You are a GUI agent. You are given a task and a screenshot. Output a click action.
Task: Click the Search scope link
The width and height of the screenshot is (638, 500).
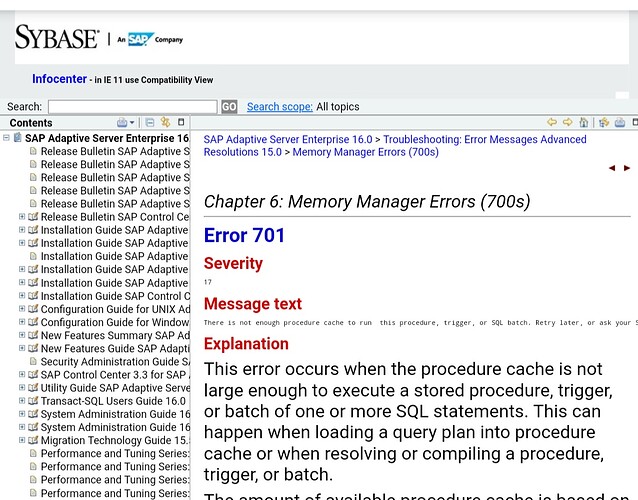click(280, 107)
